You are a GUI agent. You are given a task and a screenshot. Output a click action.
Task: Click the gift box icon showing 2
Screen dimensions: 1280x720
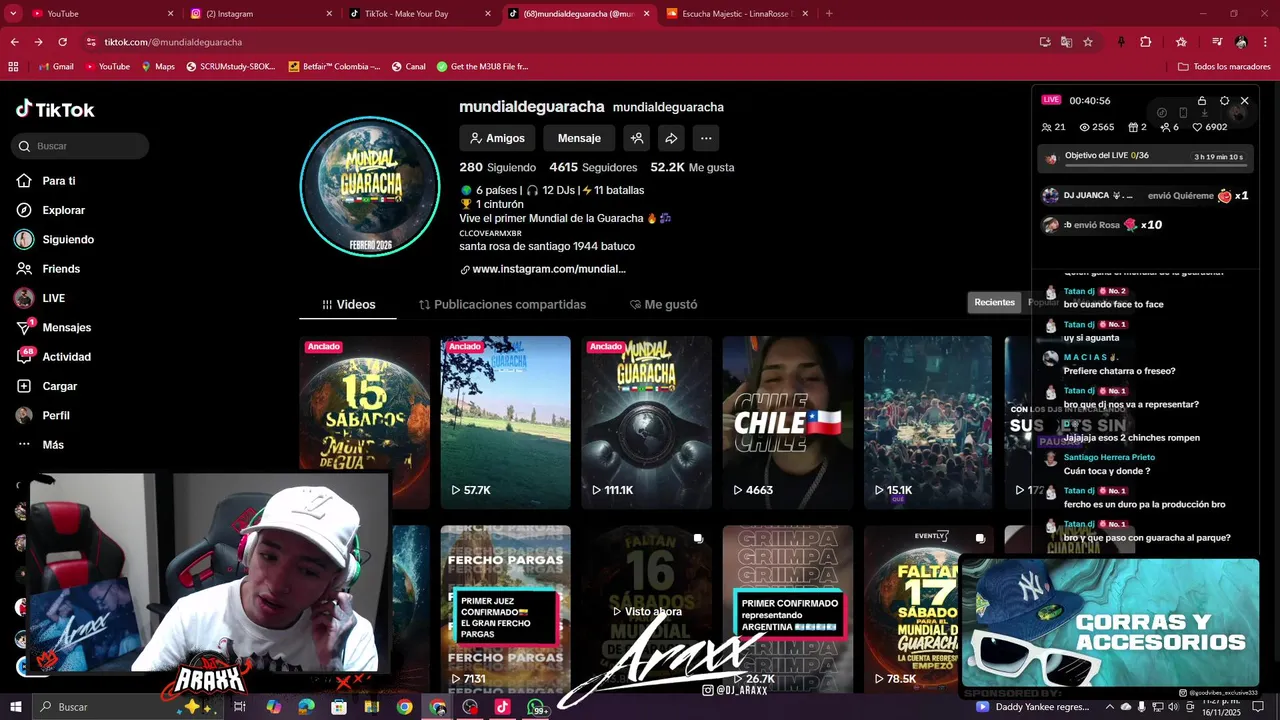pos(1133,127)
